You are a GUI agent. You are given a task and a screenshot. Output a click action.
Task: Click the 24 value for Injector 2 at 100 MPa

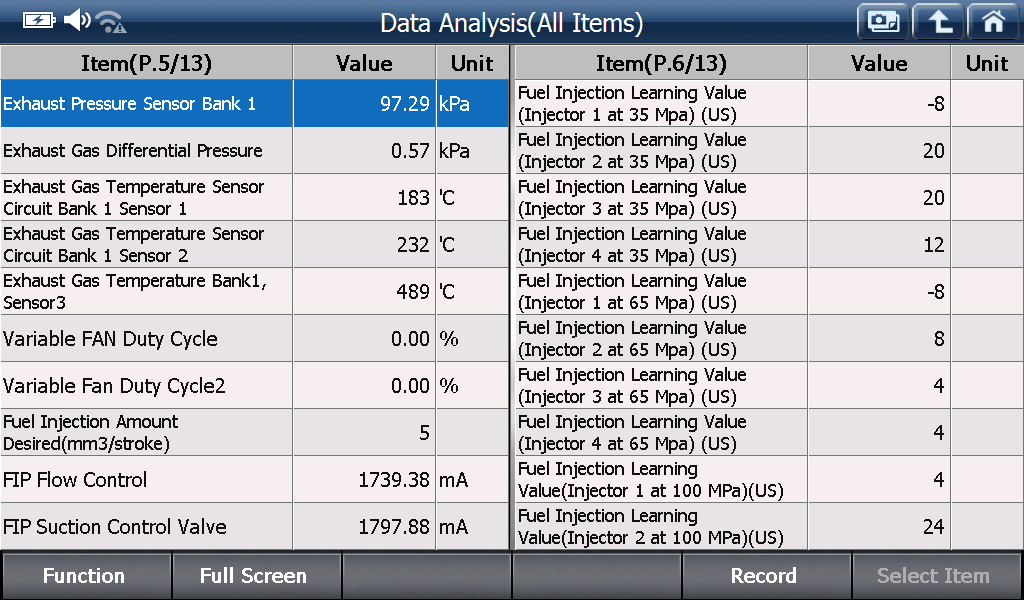pos(879,526)
